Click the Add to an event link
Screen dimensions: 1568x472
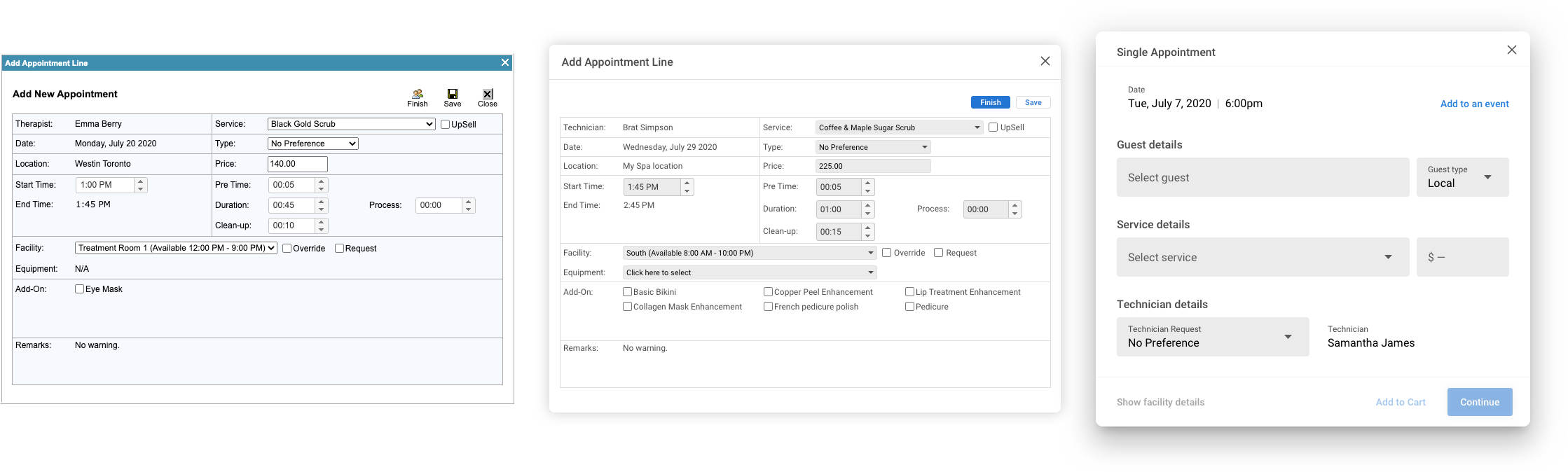coord(1474,104)
